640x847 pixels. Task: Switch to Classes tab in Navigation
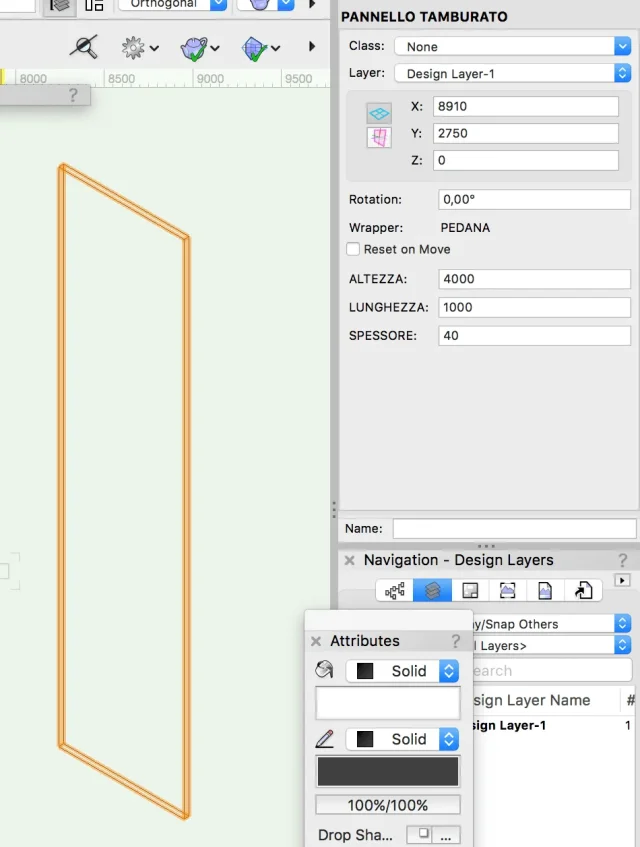point(395,590)
